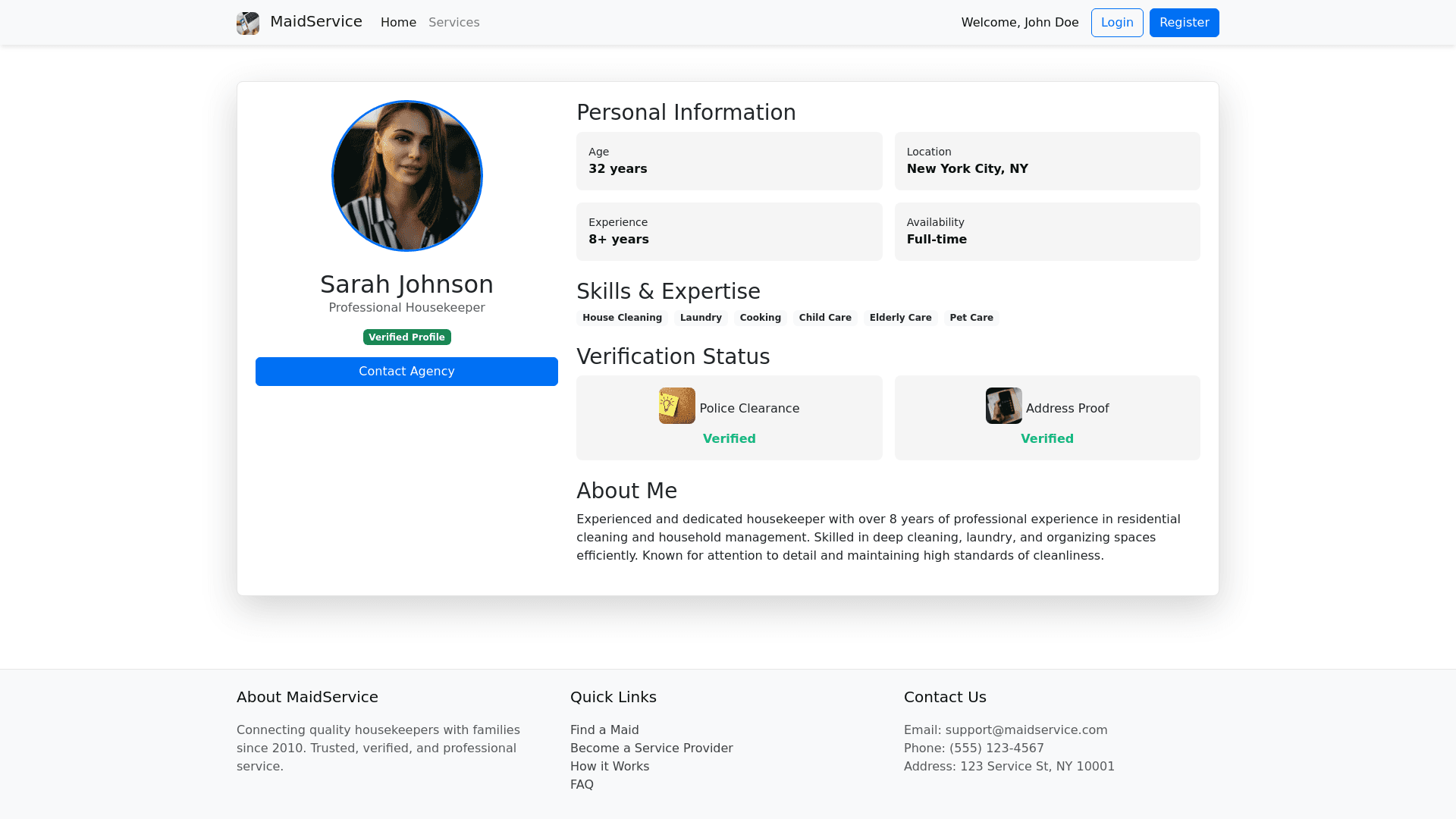Open Become a Service Provider link

tap(651, 748)
